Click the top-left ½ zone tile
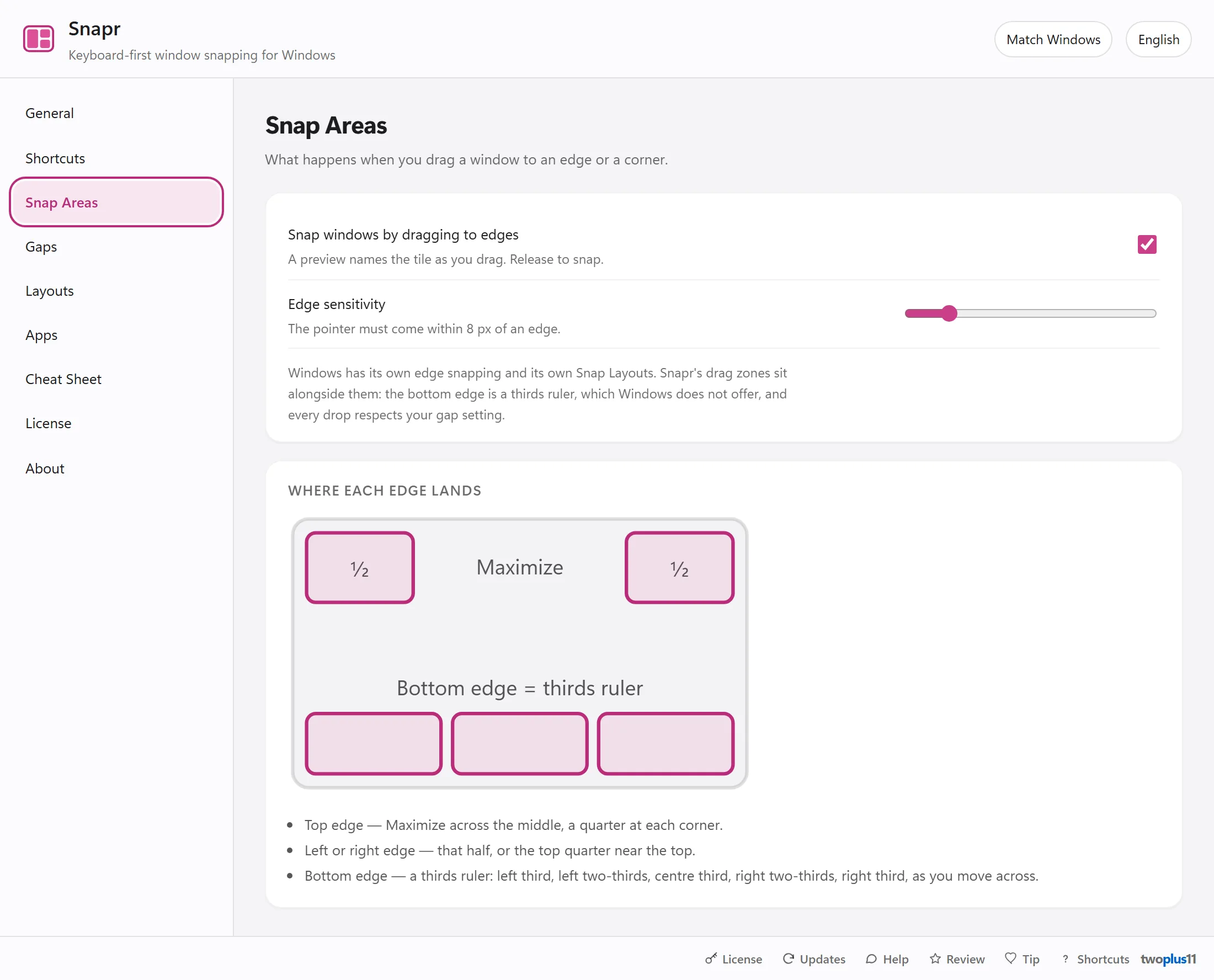 (360, 567)
